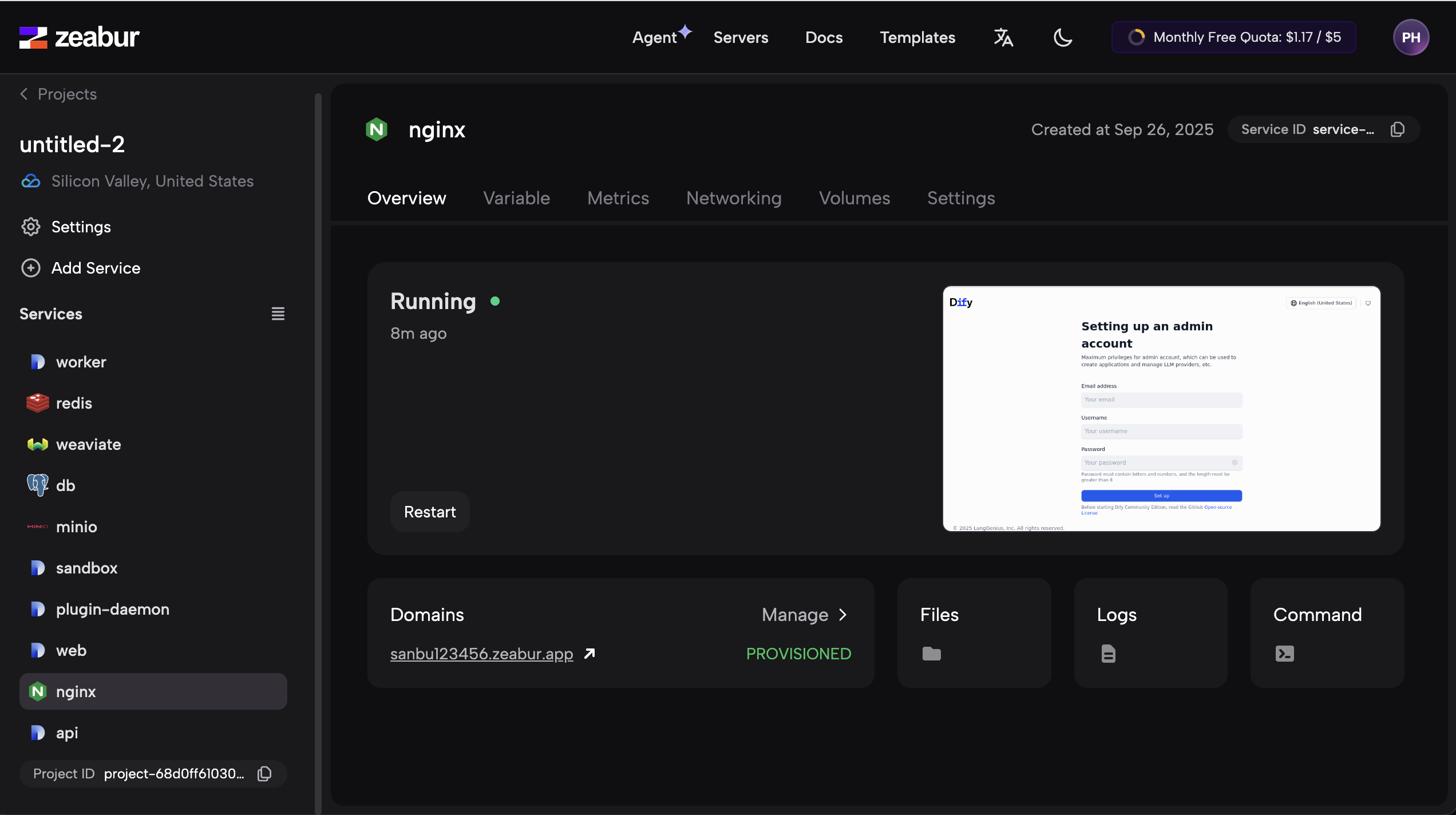Toggle dark mode with moon icon

[1063, 38]
